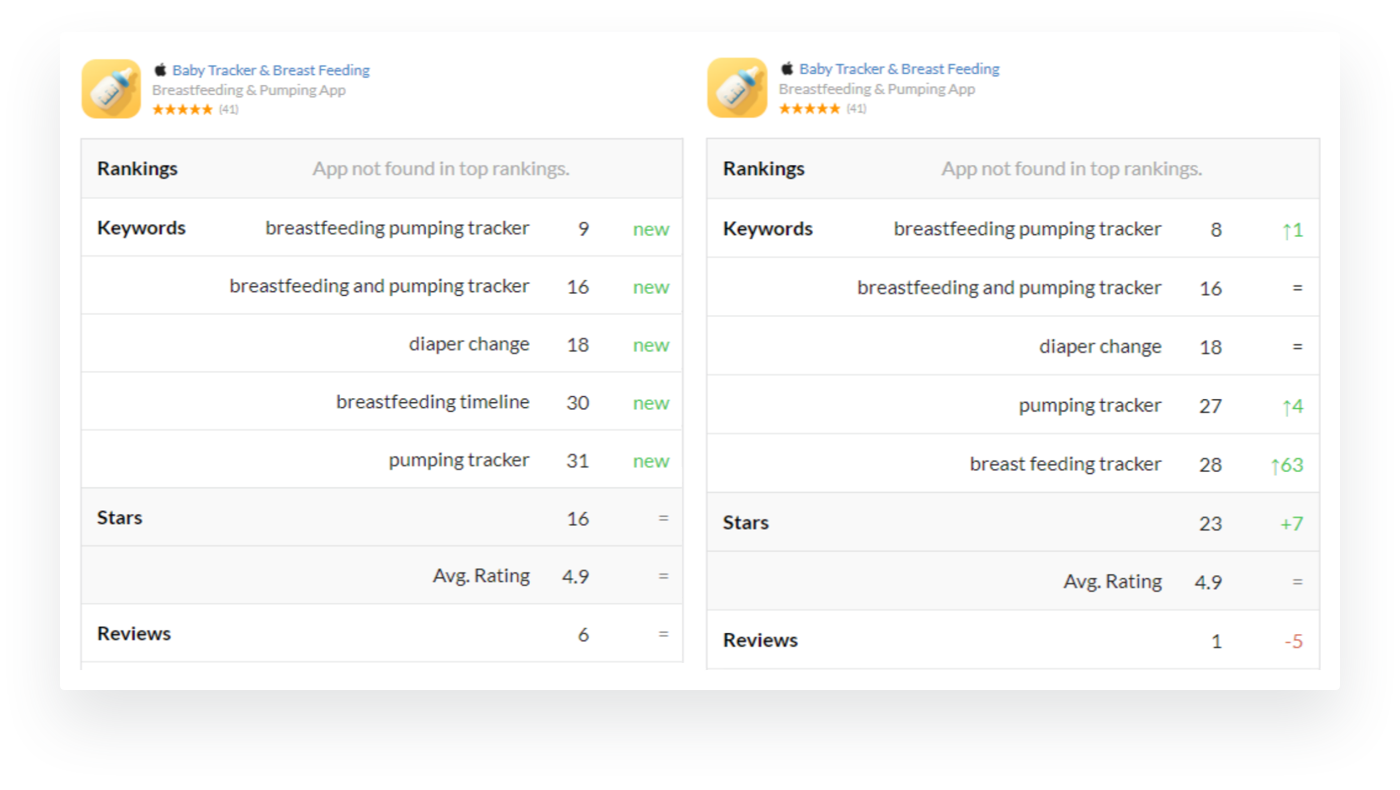Click the pumping tracker keyword ranked 31

[459, 460]
